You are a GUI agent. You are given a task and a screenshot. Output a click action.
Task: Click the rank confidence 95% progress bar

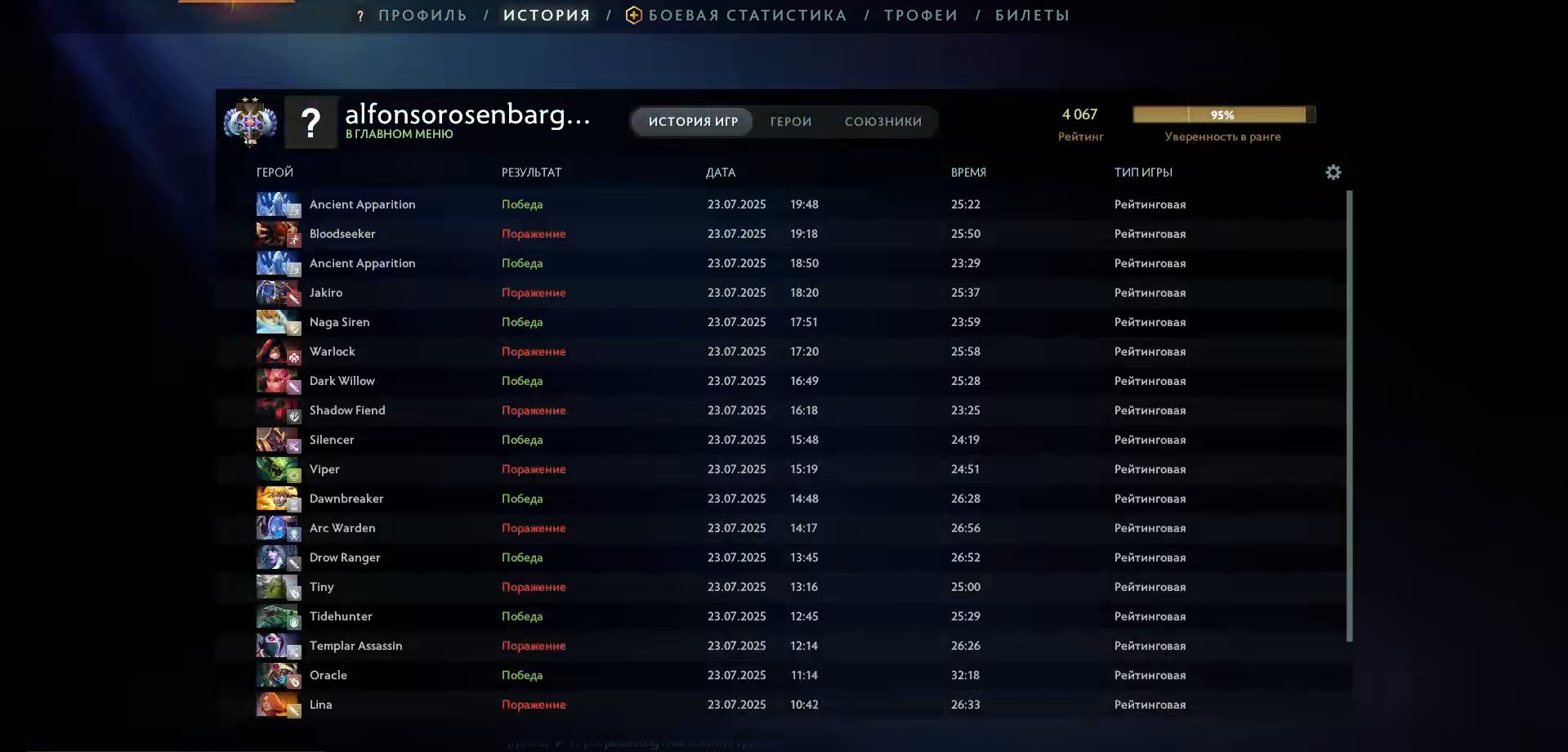click(x=1224, y=115)
